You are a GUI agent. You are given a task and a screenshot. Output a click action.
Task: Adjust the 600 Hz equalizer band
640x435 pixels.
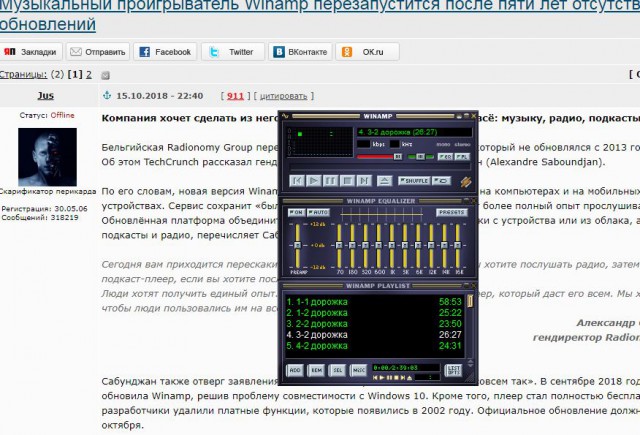pyautogui.click(x=379, y=246)
